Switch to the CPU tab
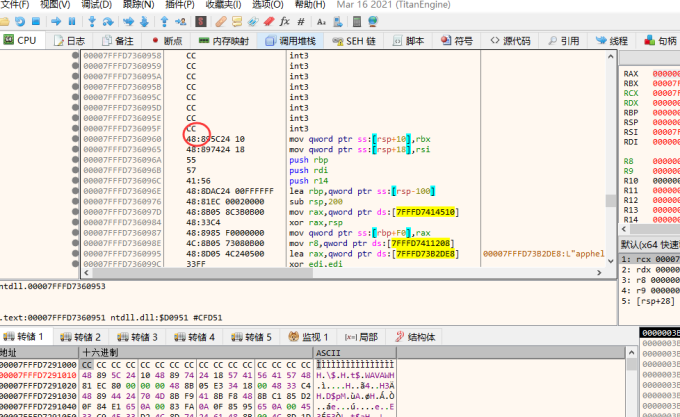Viewport: 680px width, 417px height. pos(20,40)
